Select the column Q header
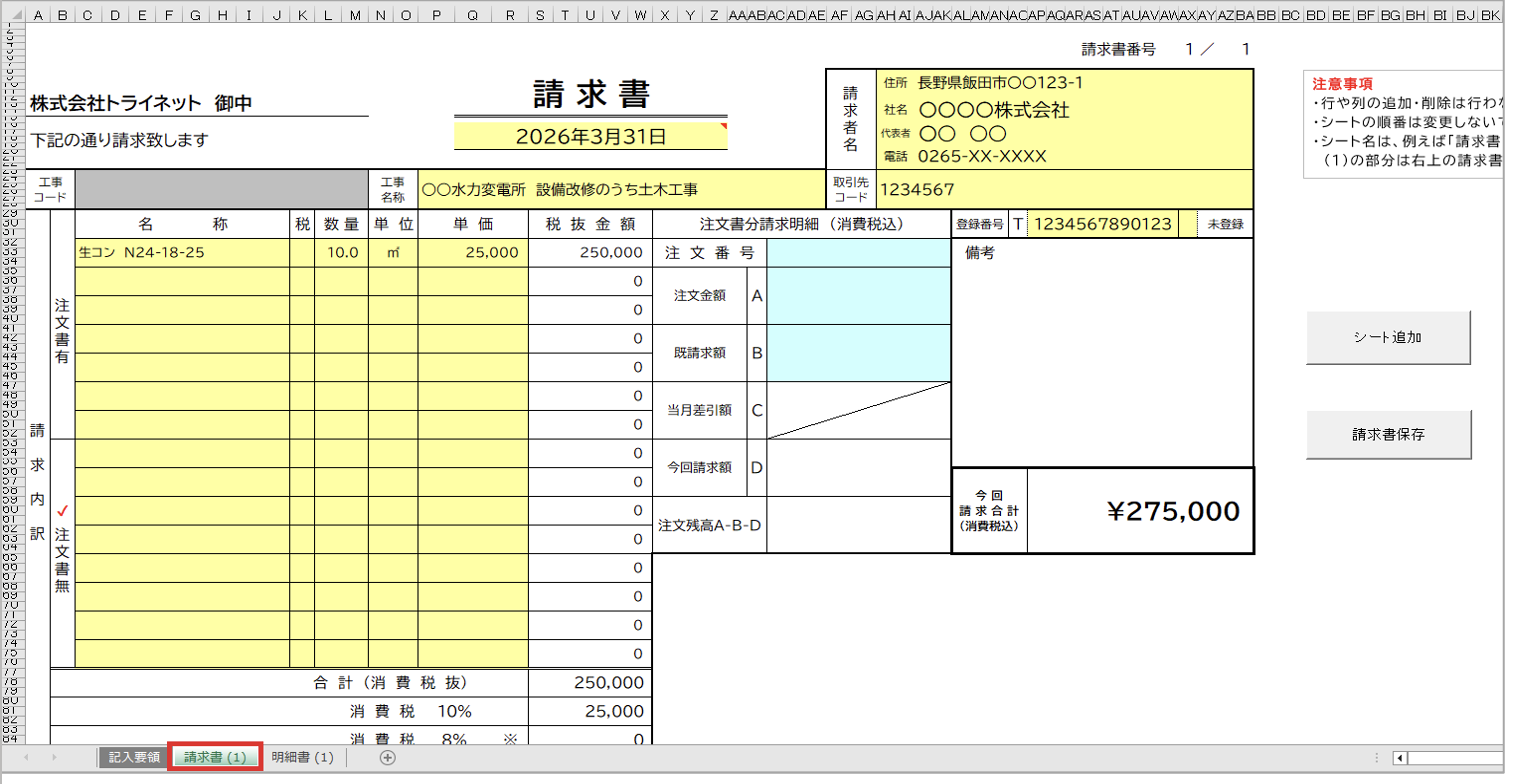1514x784 pixels. (x=472, y=15)
